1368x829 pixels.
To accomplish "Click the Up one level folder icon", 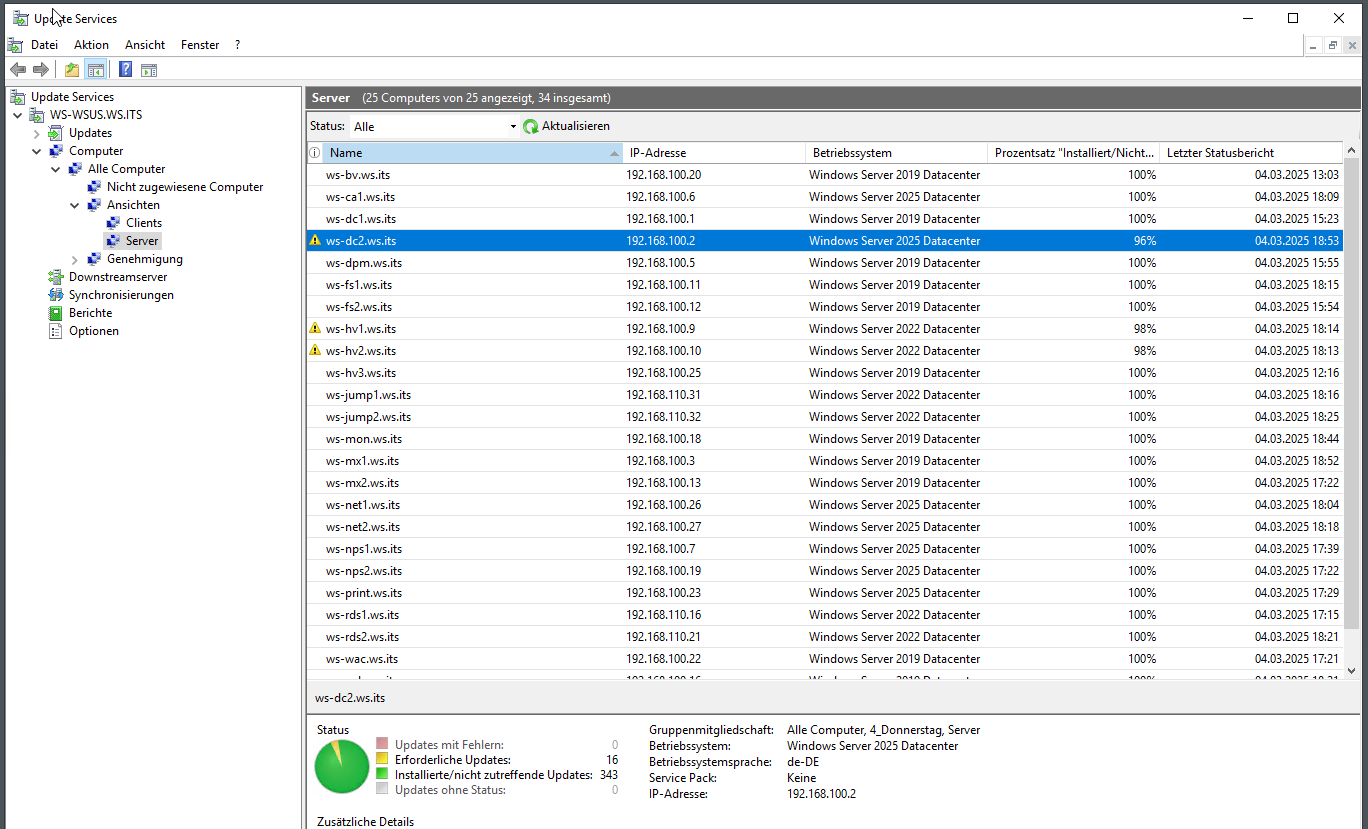I will 72,69.
